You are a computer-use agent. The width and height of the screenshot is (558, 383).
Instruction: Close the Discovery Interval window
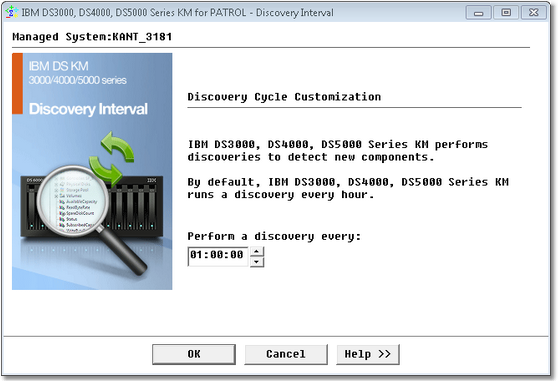(x=534, y=13)
